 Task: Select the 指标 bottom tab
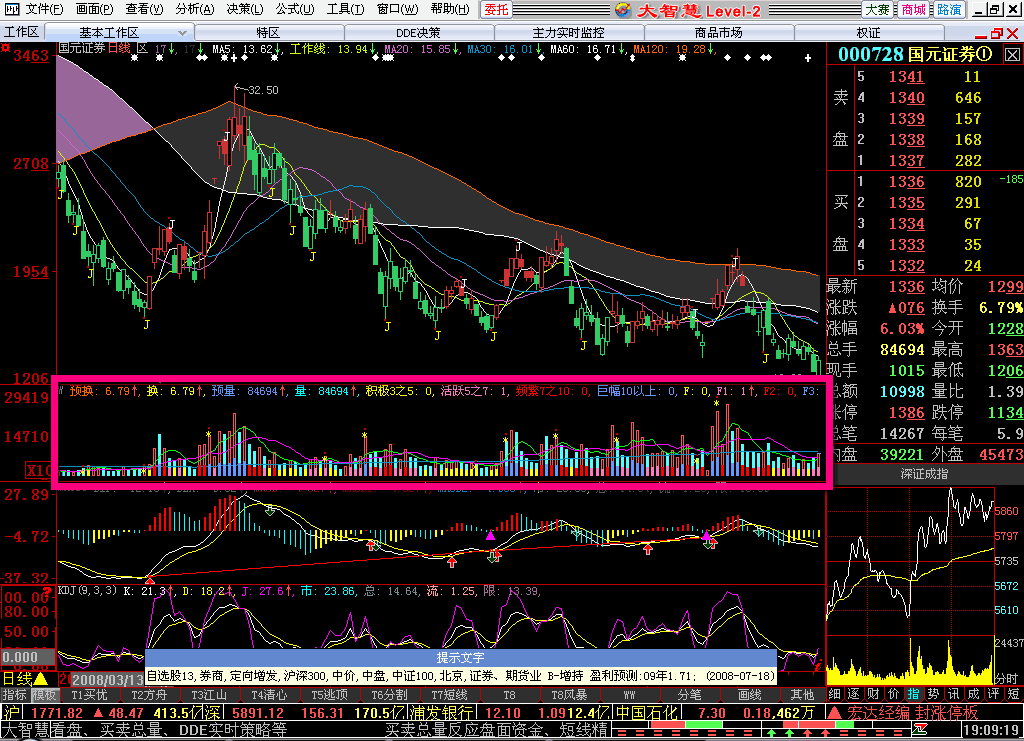point(14,695)
